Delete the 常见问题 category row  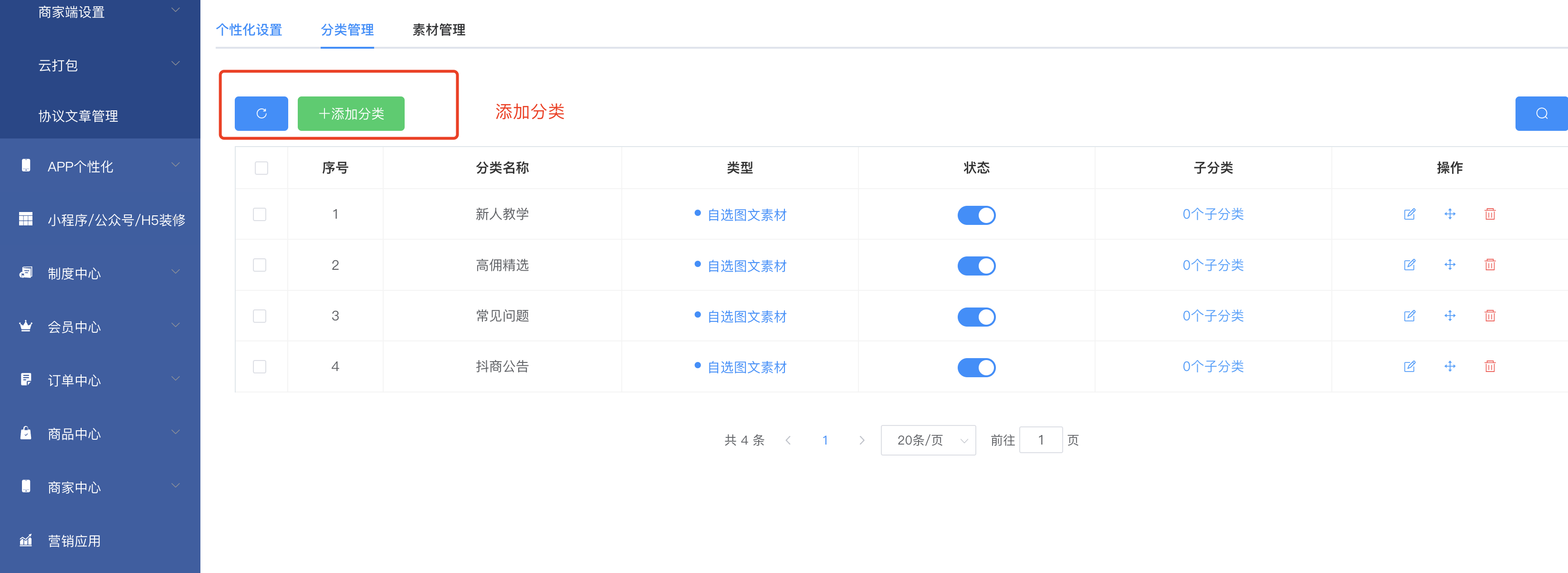1489,316
